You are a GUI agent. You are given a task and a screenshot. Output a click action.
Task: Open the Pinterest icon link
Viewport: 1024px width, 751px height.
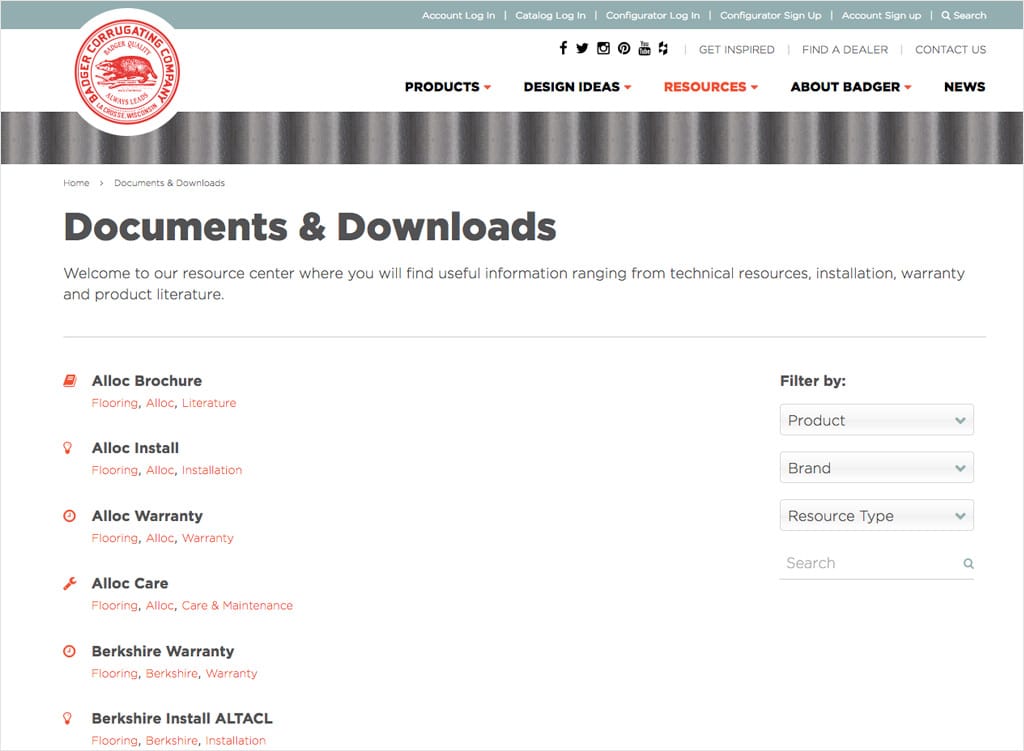(x=624, y=48)
